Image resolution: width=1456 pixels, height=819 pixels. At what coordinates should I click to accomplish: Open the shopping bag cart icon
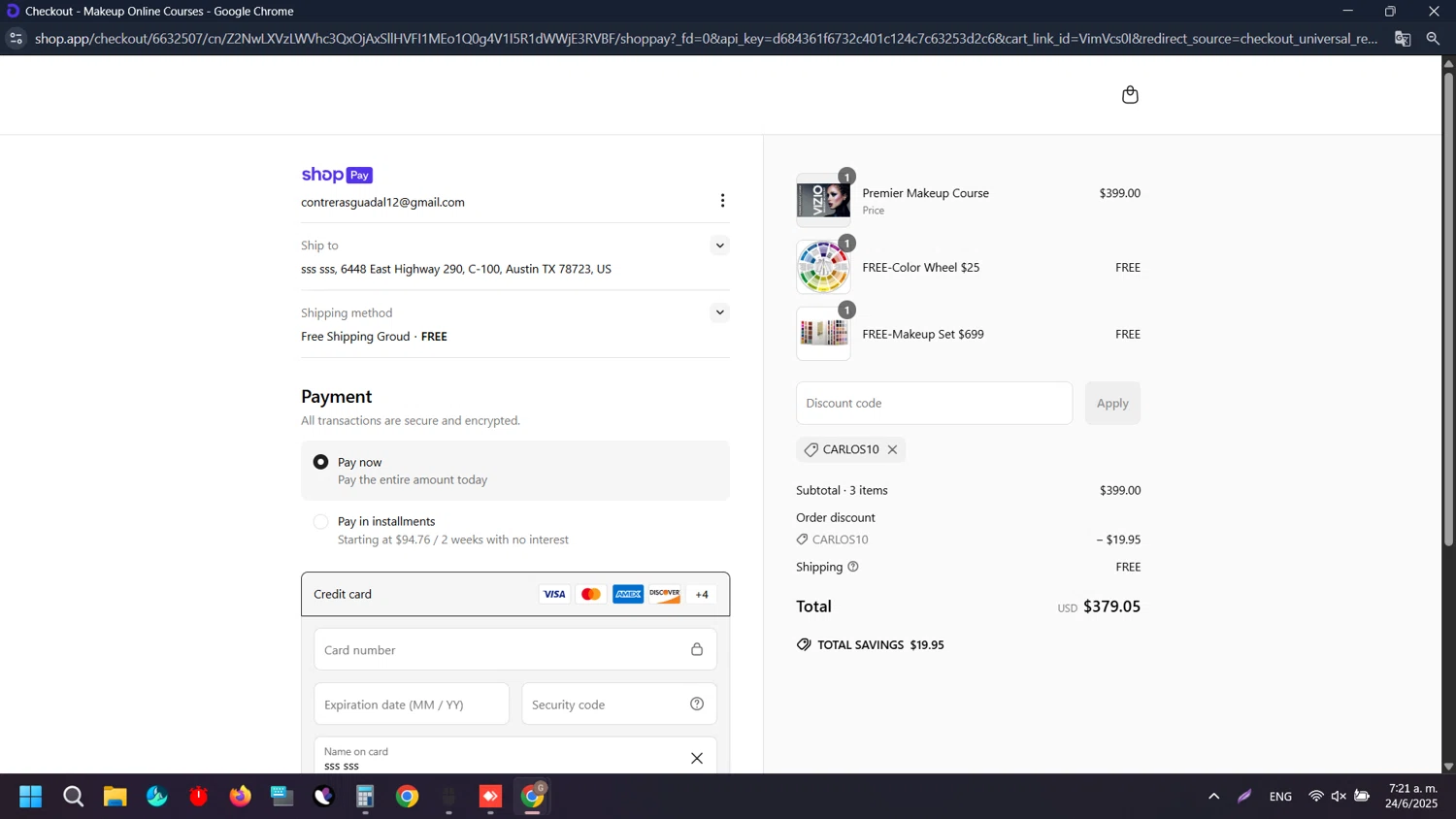(1130, 95)
